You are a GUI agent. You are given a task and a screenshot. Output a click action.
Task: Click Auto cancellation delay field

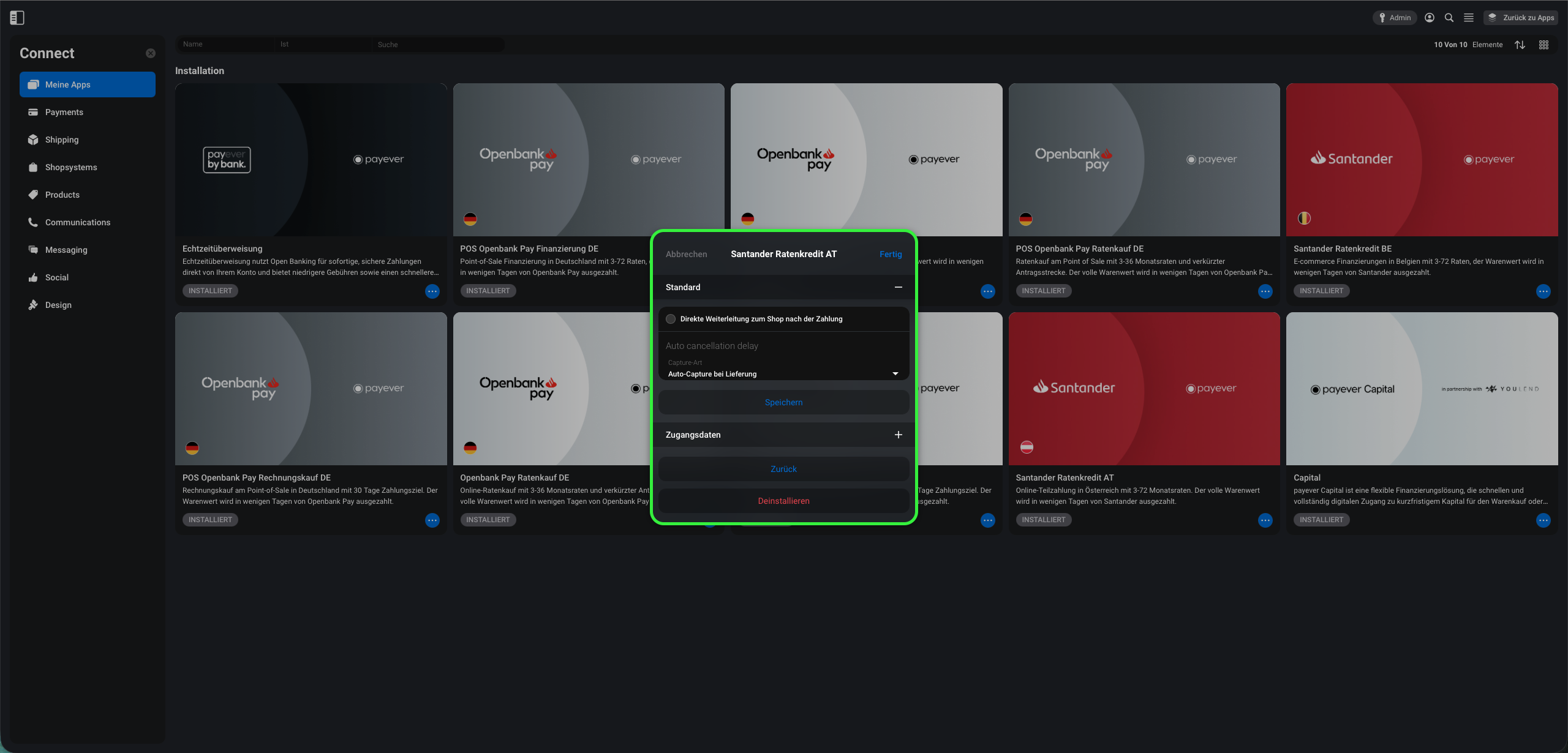(784, 346)
